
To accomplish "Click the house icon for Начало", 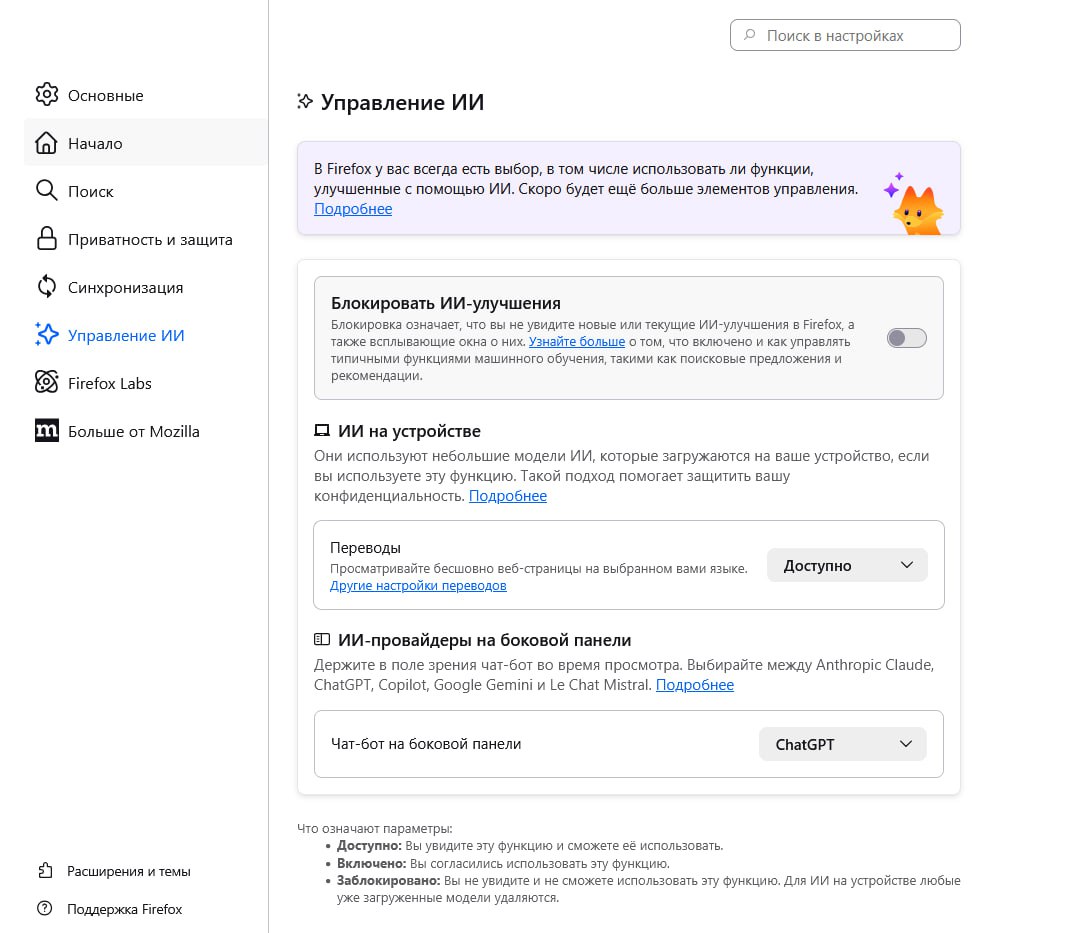I will (46, 143).
